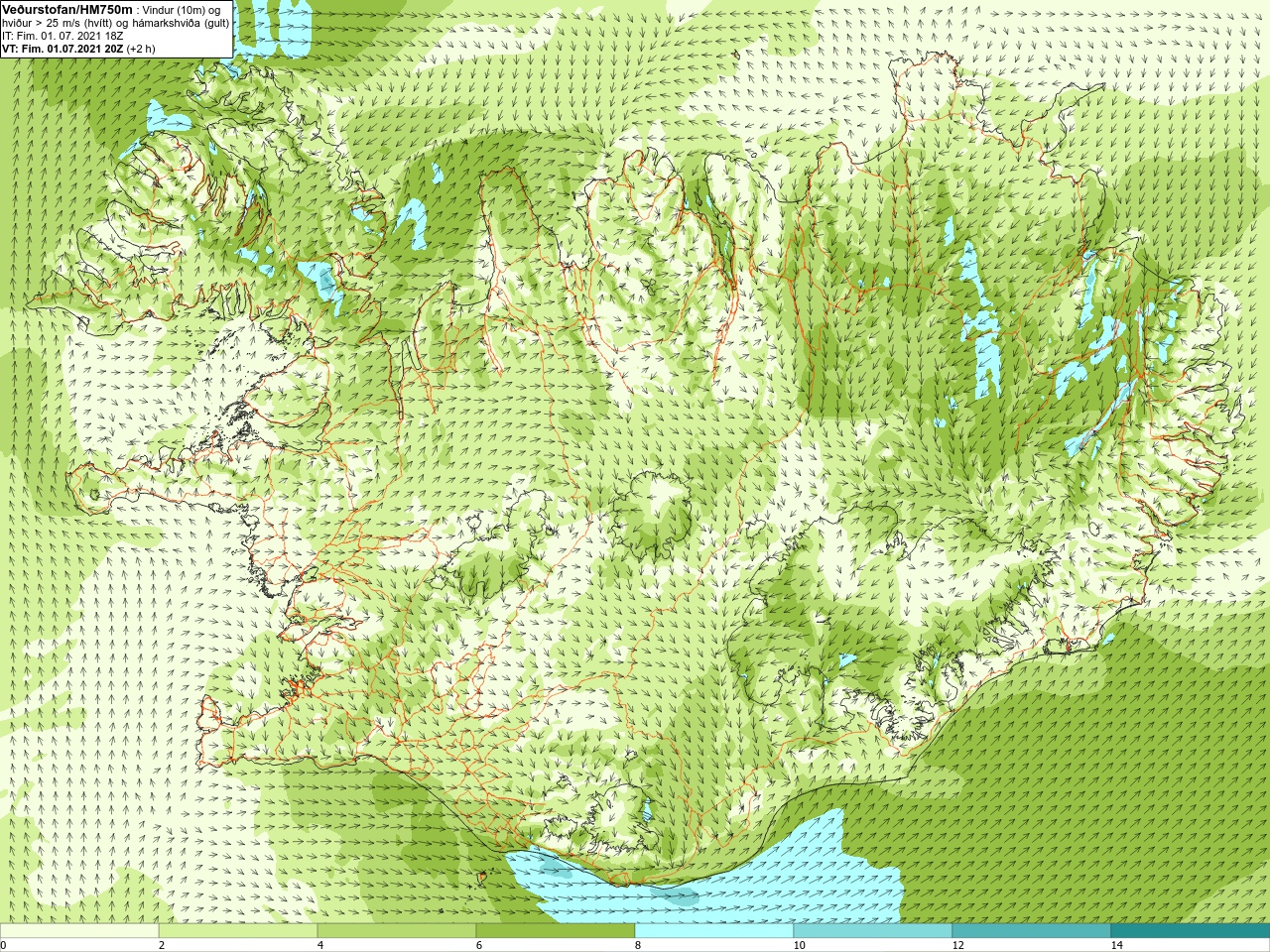Select the dark green 6–8 m/s scale swatch

coord(556,931)
